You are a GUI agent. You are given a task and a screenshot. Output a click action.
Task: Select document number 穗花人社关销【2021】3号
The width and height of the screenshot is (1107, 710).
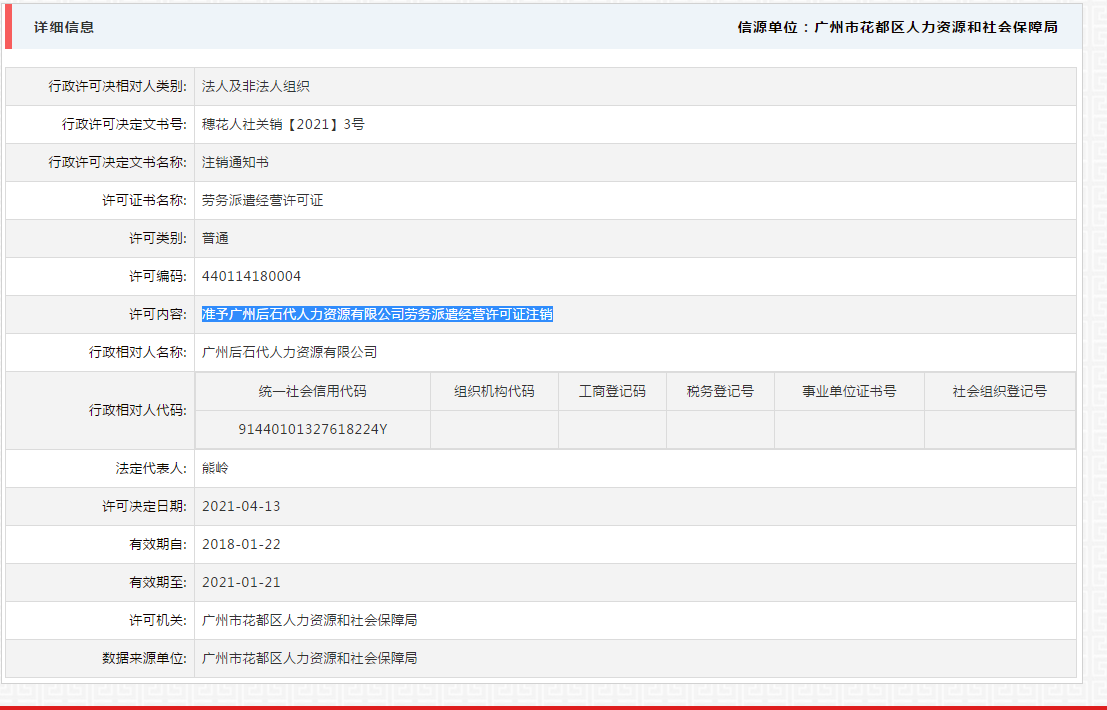click(283, 124)
